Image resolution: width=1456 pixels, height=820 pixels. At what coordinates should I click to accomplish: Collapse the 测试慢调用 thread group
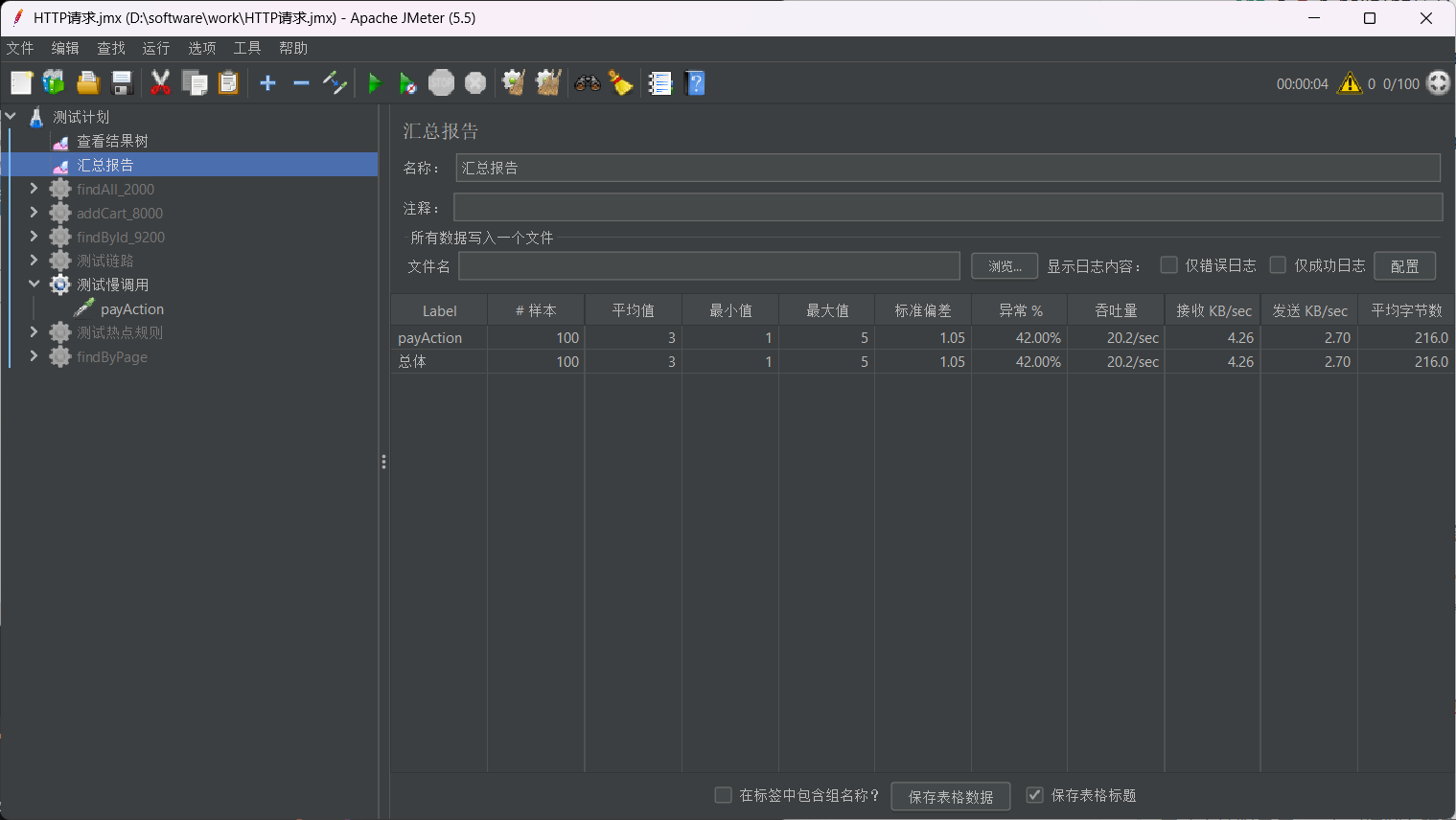[34, 285]
